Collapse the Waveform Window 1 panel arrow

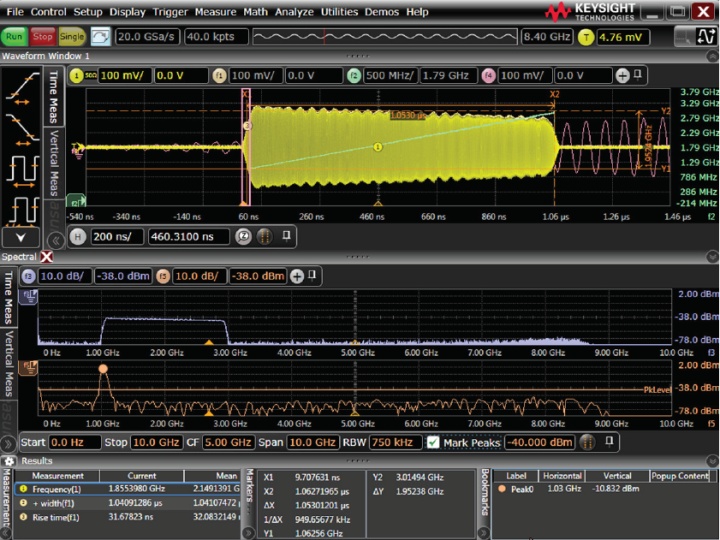[712, 56]
